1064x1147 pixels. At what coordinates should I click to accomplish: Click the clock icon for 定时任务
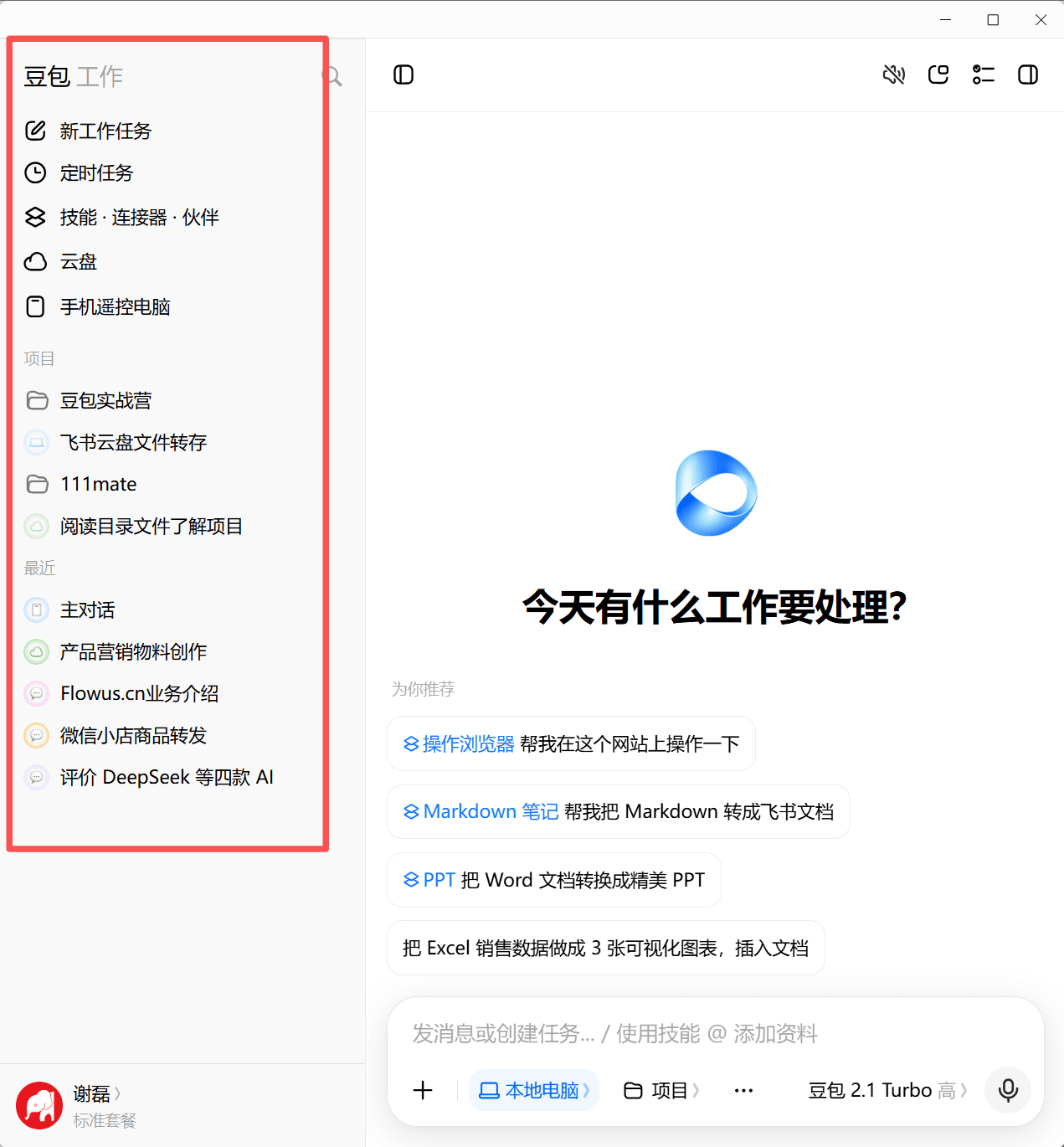pyautogui.click(x=35, y=173)
